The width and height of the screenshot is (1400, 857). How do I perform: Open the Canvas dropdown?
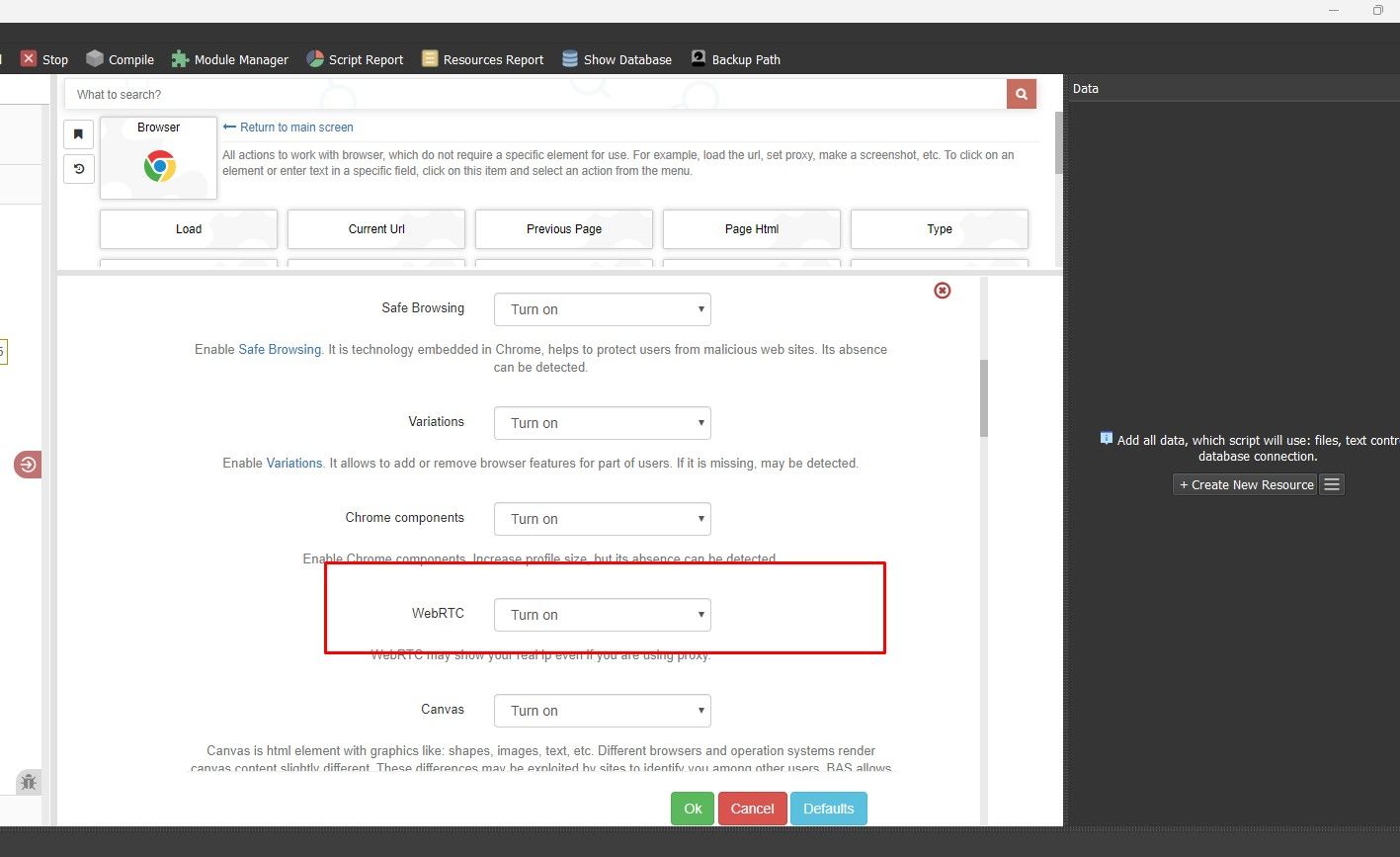point(602,711)
